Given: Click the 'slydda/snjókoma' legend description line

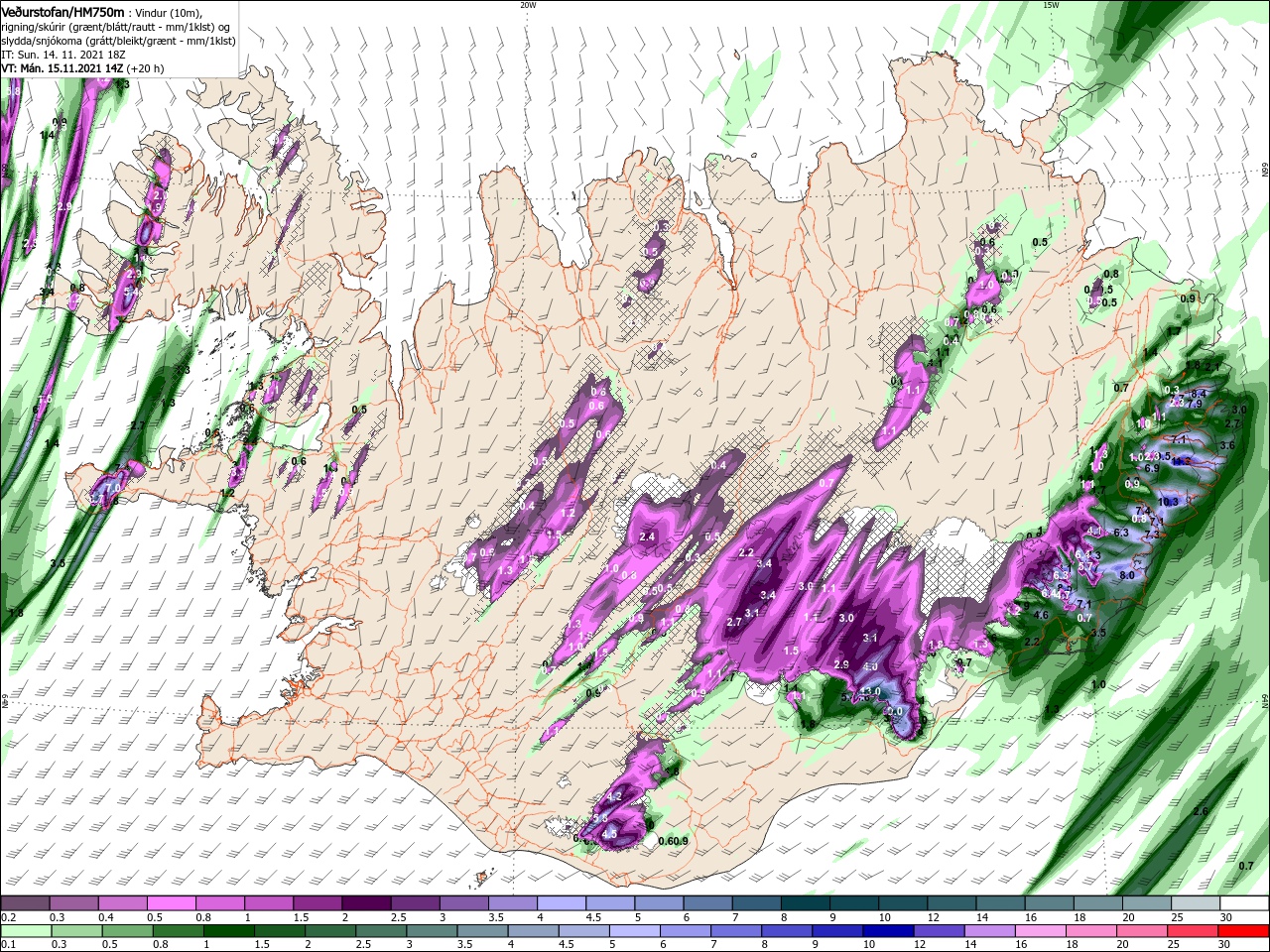Looking at the screenshot, I should pos(118,41).
